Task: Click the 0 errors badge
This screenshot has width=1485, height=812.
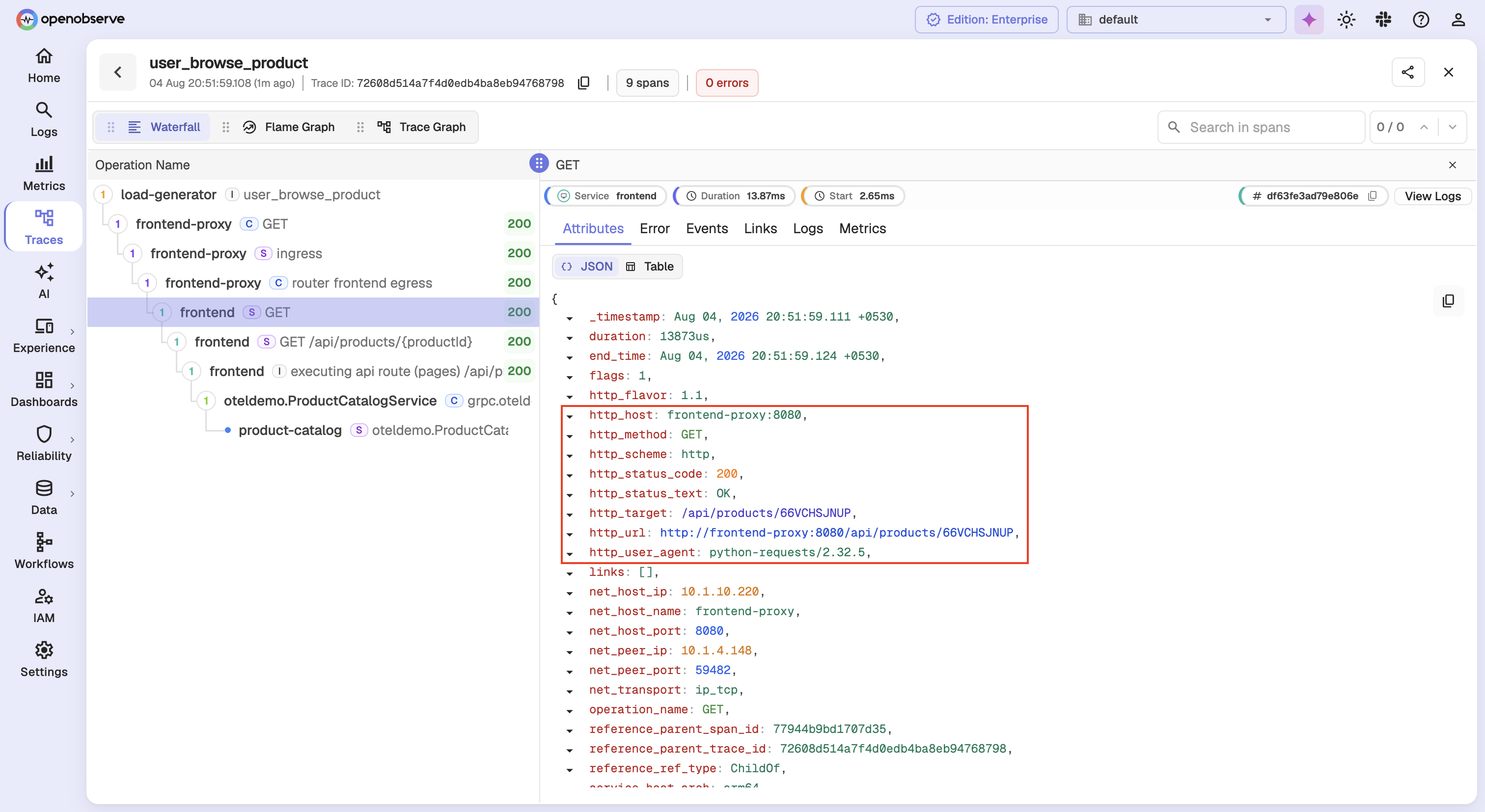Action: click(727, 83)
